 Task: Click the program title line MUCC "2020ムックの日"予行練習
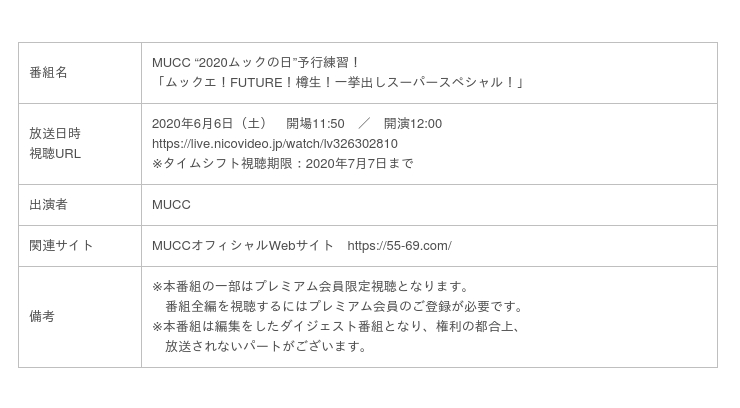256,63
